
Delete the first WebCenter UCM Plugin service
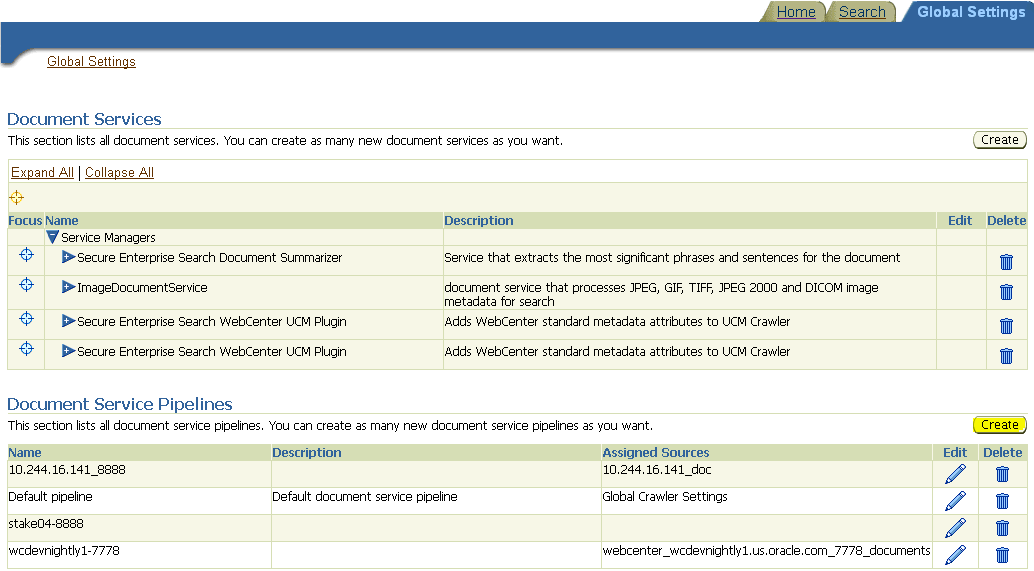1006,326
